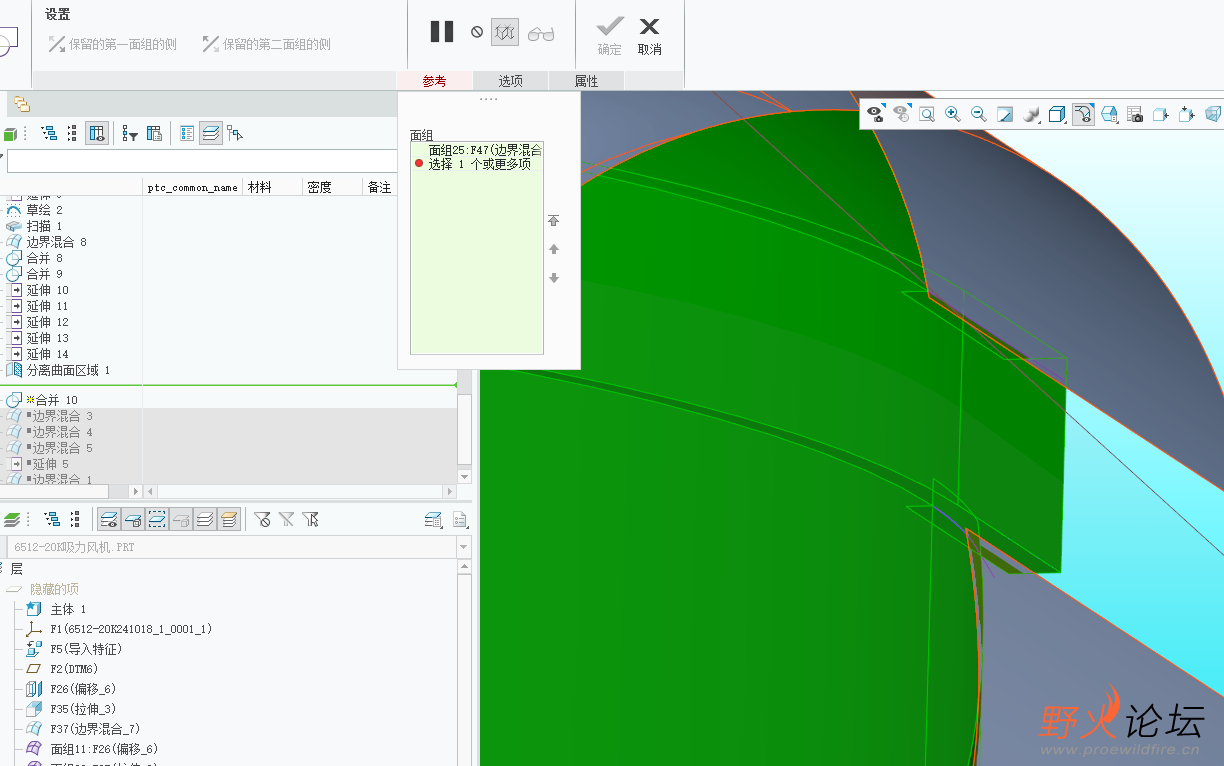Open model tree filter dropdown icon
The height and width of the screenshot is (766, 1224).
(130, 133)
